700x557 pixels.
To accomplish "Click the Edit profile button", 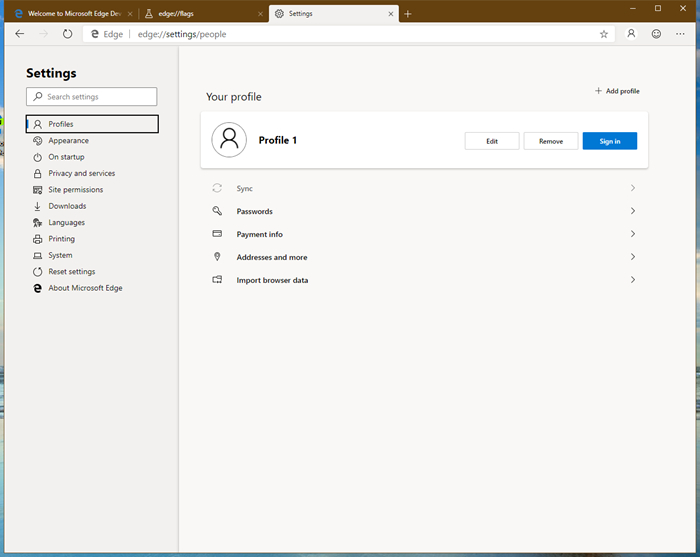I will coord(492,141).
